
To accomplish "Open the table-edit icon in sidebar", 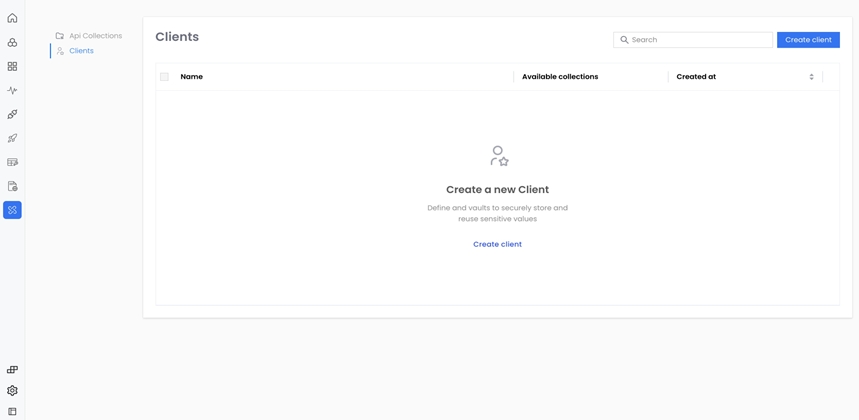I will coord(12,162).
